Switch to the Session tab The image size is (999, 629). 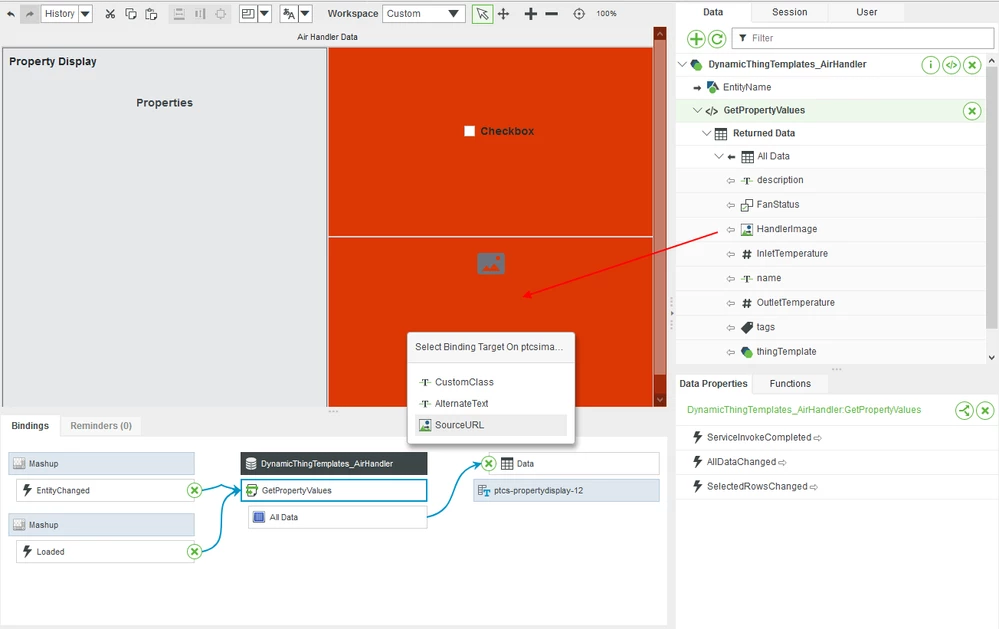789,12
